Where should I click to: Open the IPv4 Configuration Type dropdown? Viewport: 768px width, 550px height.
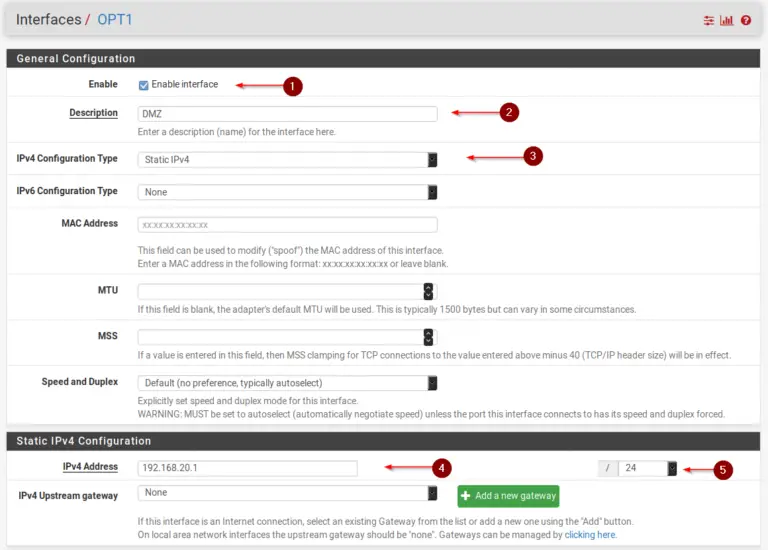(x=288, y=160)
